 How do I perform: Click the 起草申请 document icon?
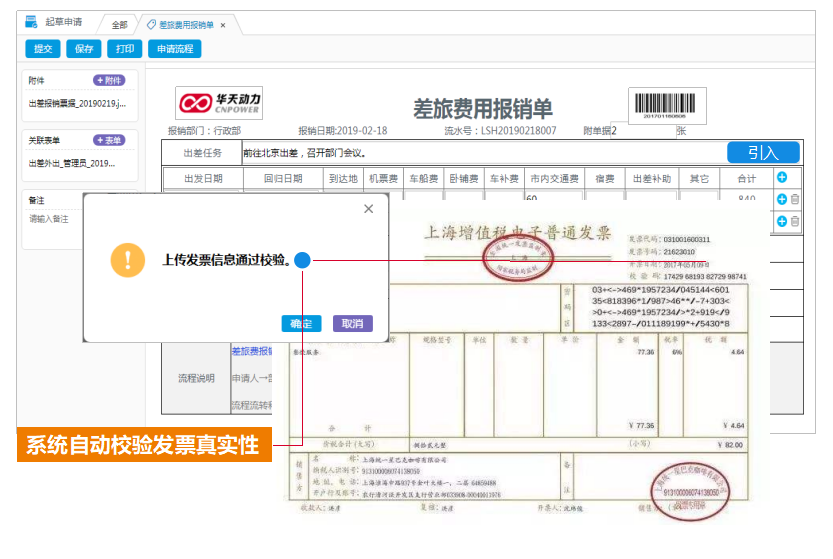[x=32, y=22]
